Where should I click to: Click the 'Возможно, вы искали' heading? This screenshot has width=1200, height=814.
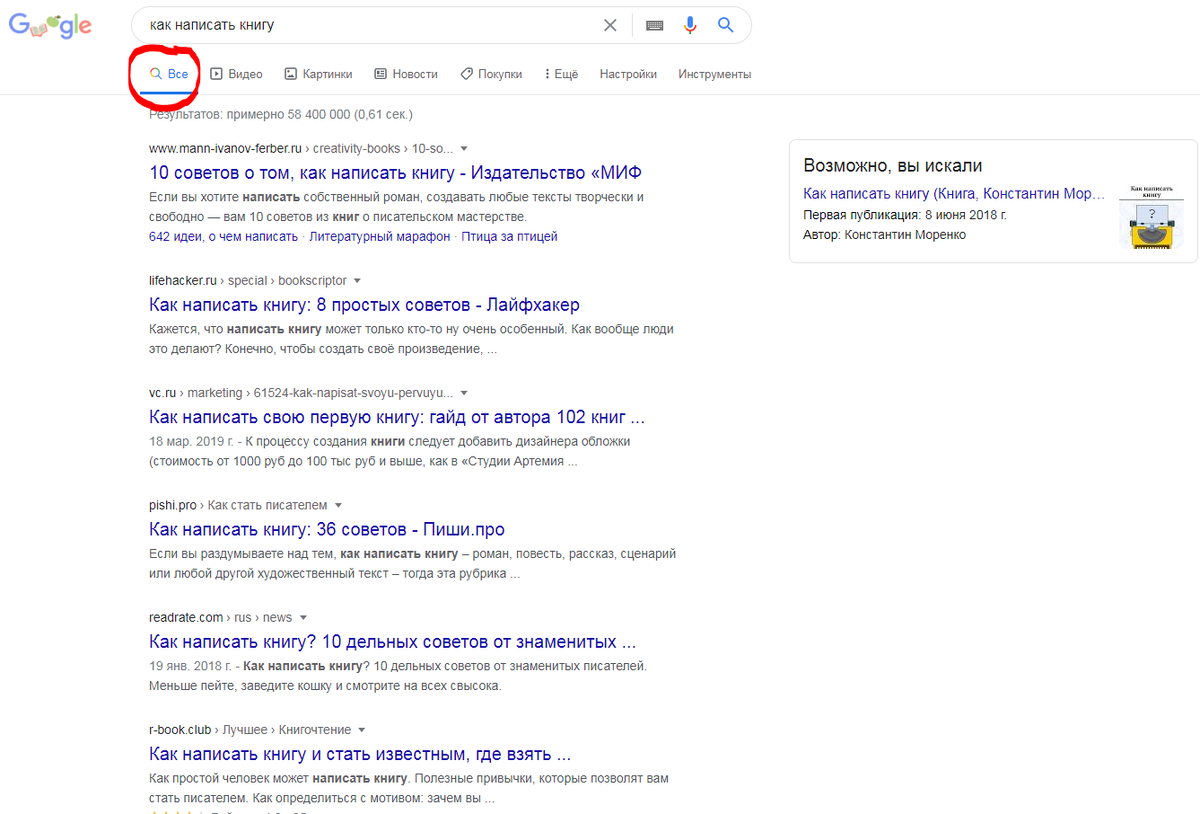[x=893, y=166]
